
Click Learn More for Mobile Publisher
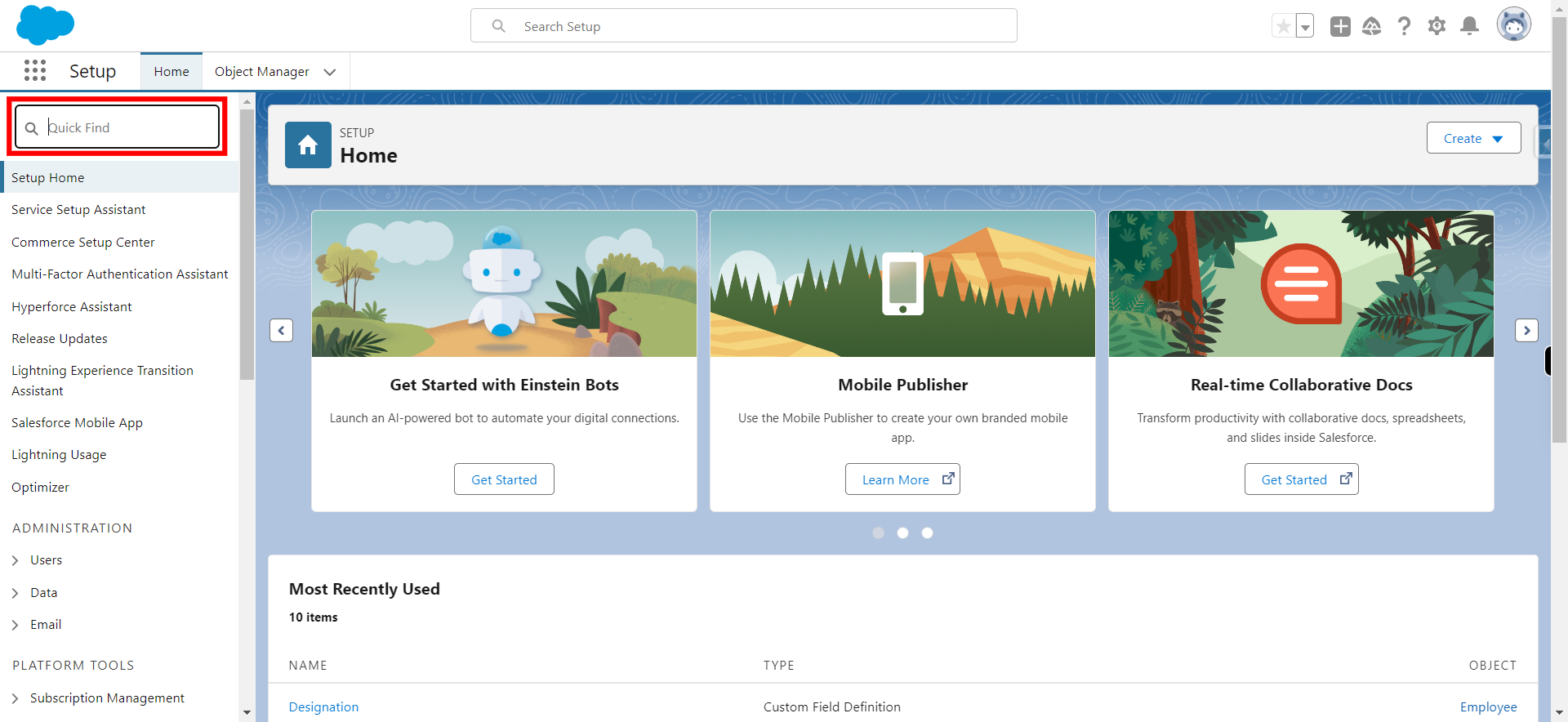point(902,479)
